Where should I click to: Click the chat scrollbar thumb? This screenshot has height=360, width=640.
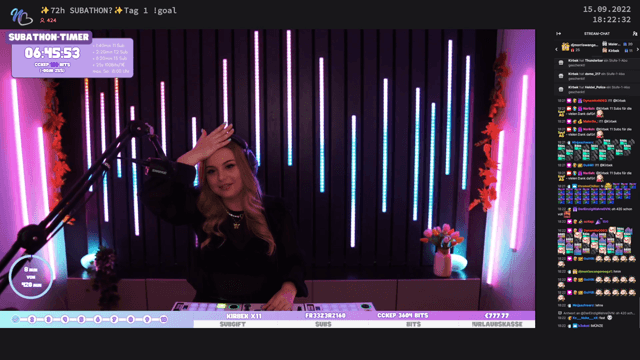[x=639, y=312]
